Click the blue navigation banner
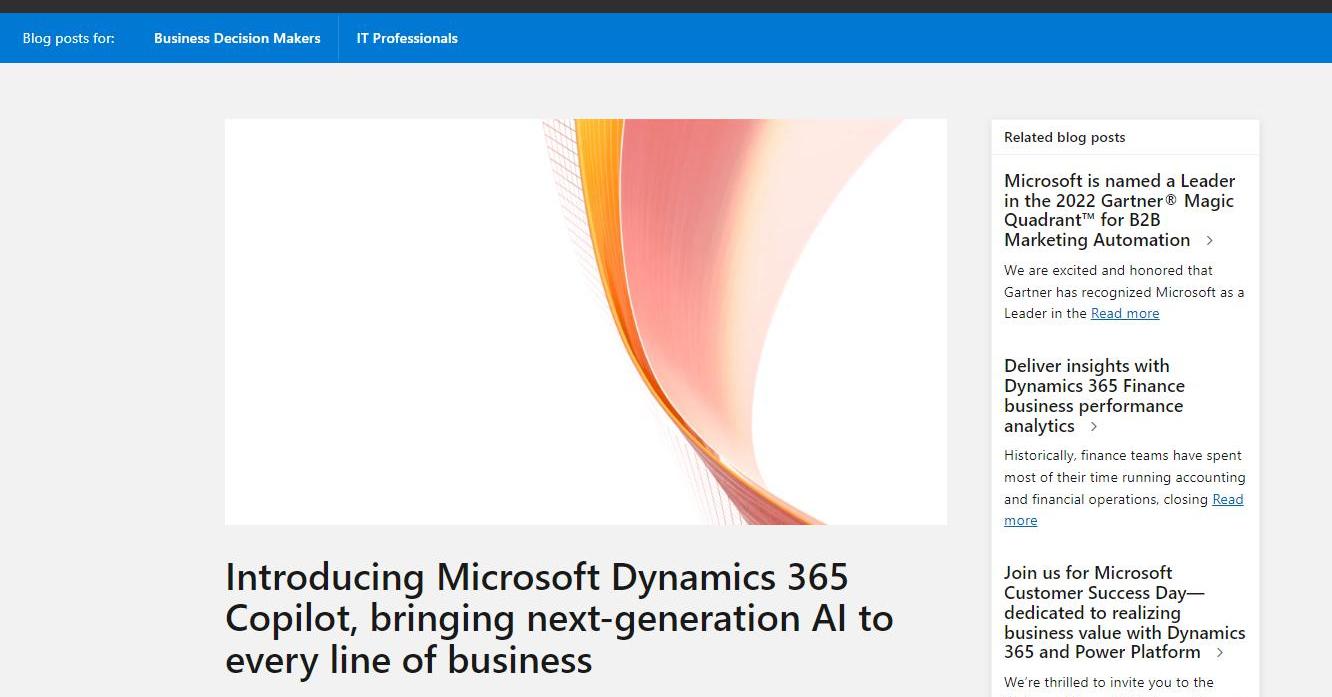 point(800,38)
